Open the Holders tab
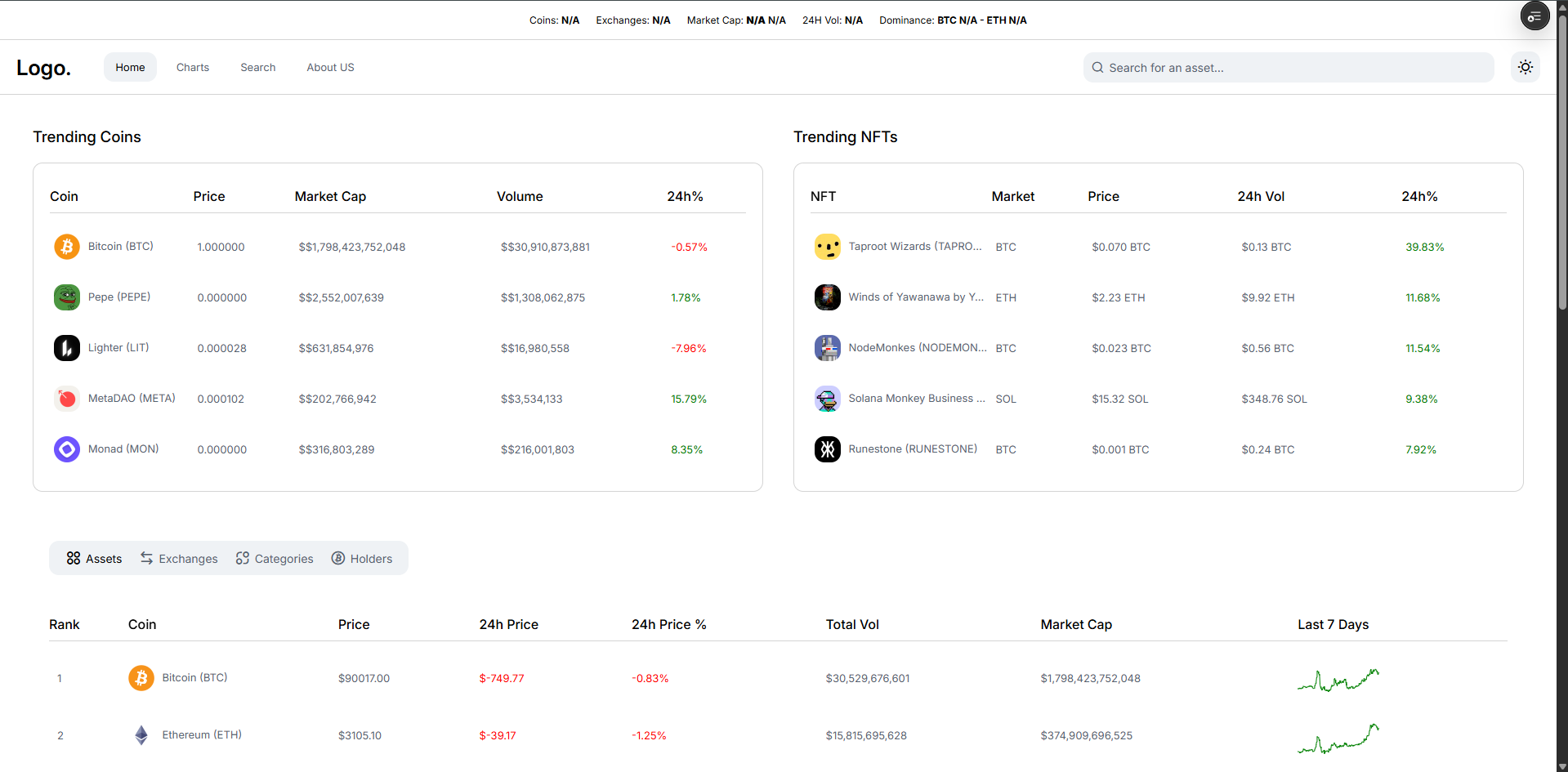This screenshot has height=772, width=1568. [362, 559]
